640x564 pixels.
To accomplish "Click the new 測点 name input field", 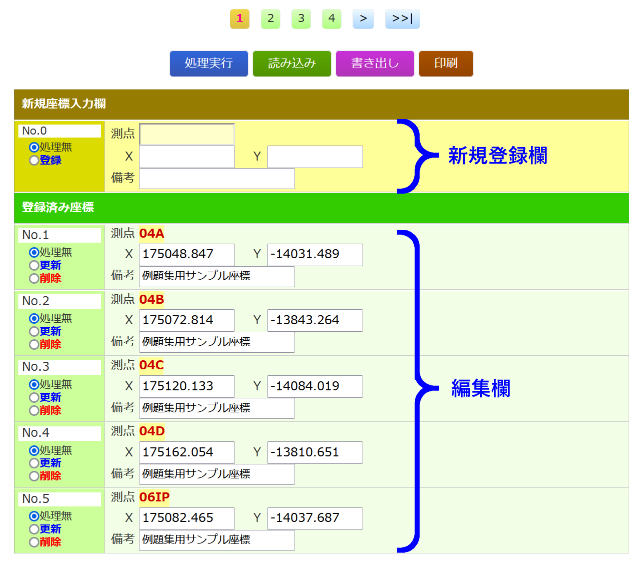I will point(187,134).
